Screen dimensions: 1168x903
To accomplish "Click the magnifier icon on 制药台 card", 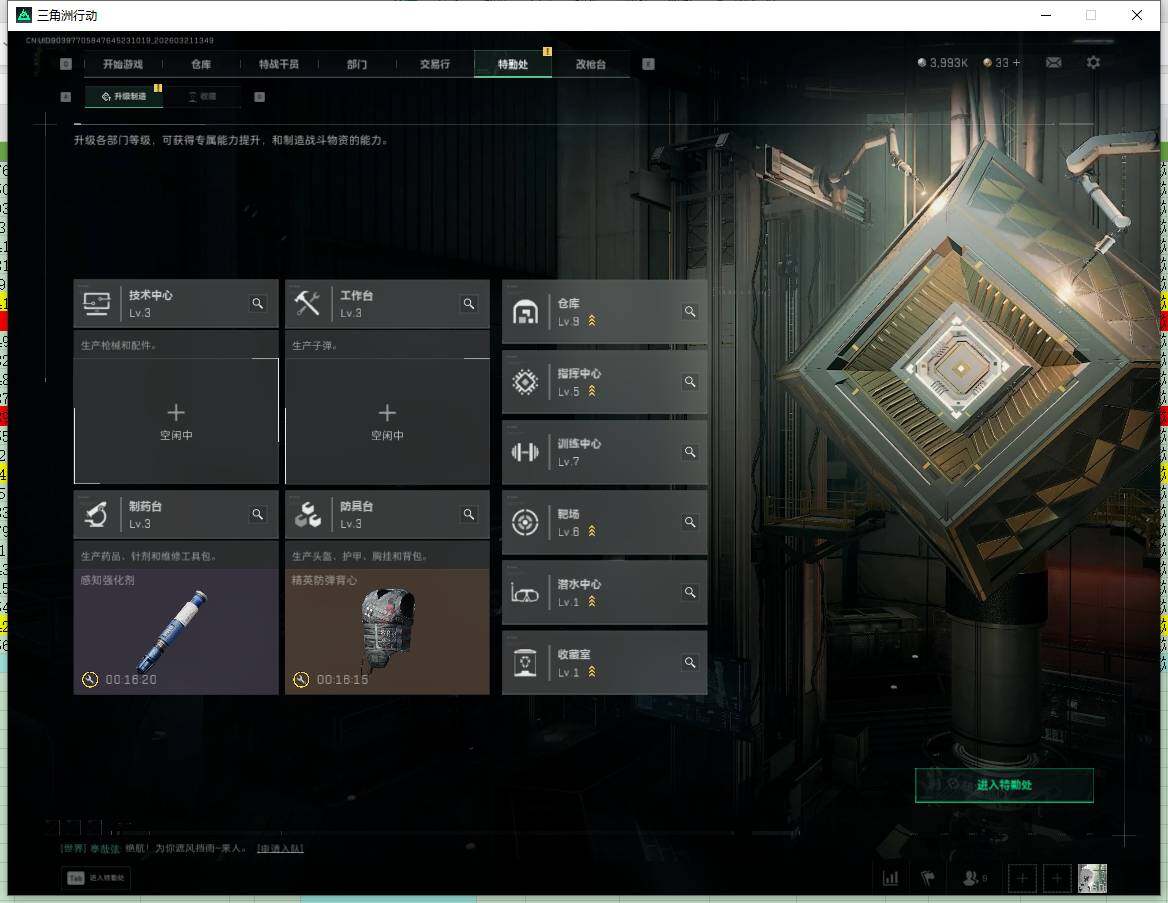I will pos(257,515).
